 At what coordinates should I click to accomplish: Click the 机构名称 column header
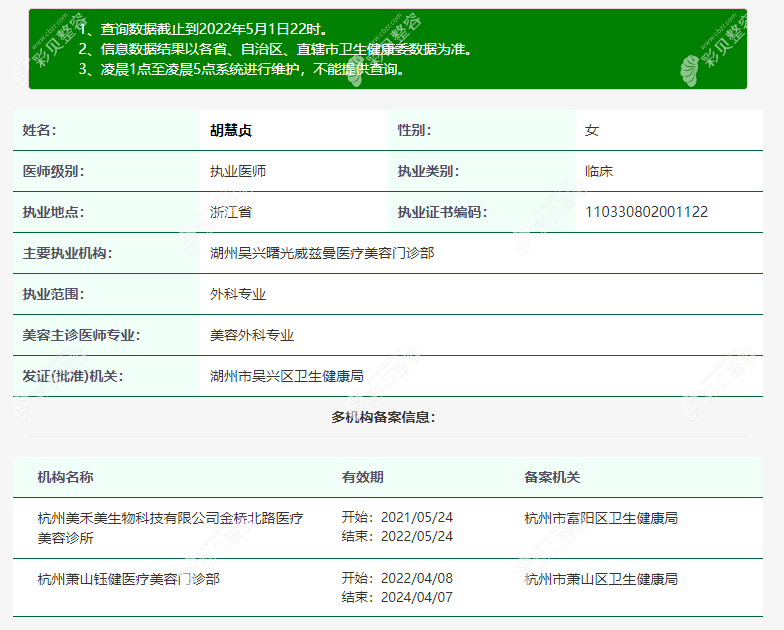(66, 478)
